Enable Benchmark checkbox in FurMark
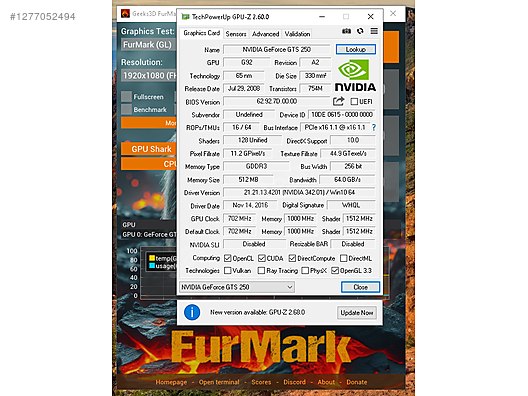Viewport: 528px width, 396px height. click(126, 109)
